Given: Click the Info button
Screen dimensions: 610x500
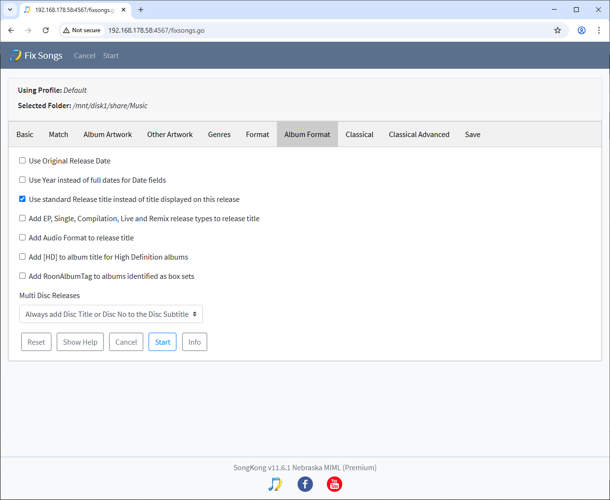Looking at the screenshot, I should pos(195,342).
